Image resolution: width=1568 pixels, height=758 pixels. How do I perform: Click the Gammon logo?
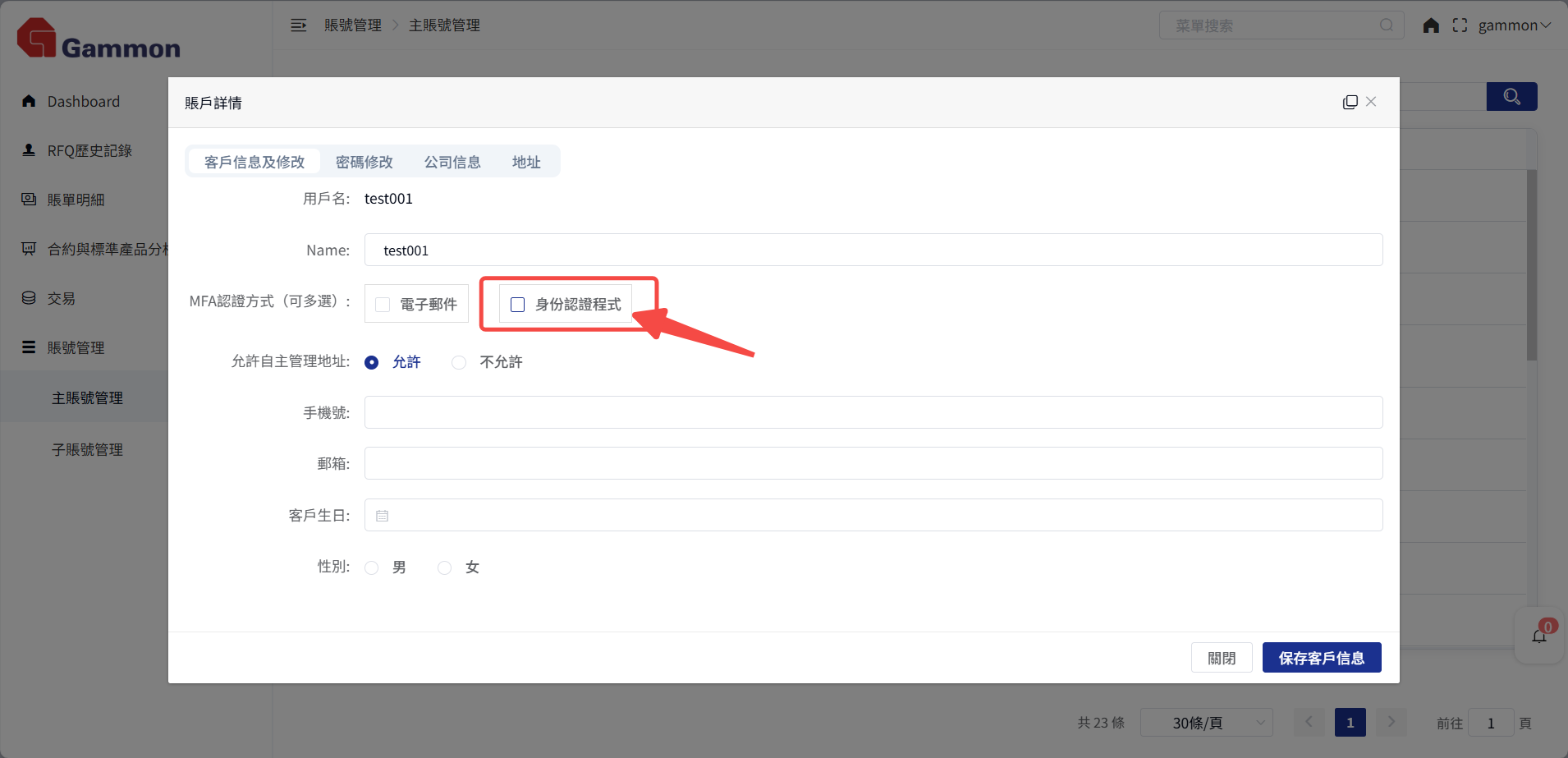click(x=99, y=39)
